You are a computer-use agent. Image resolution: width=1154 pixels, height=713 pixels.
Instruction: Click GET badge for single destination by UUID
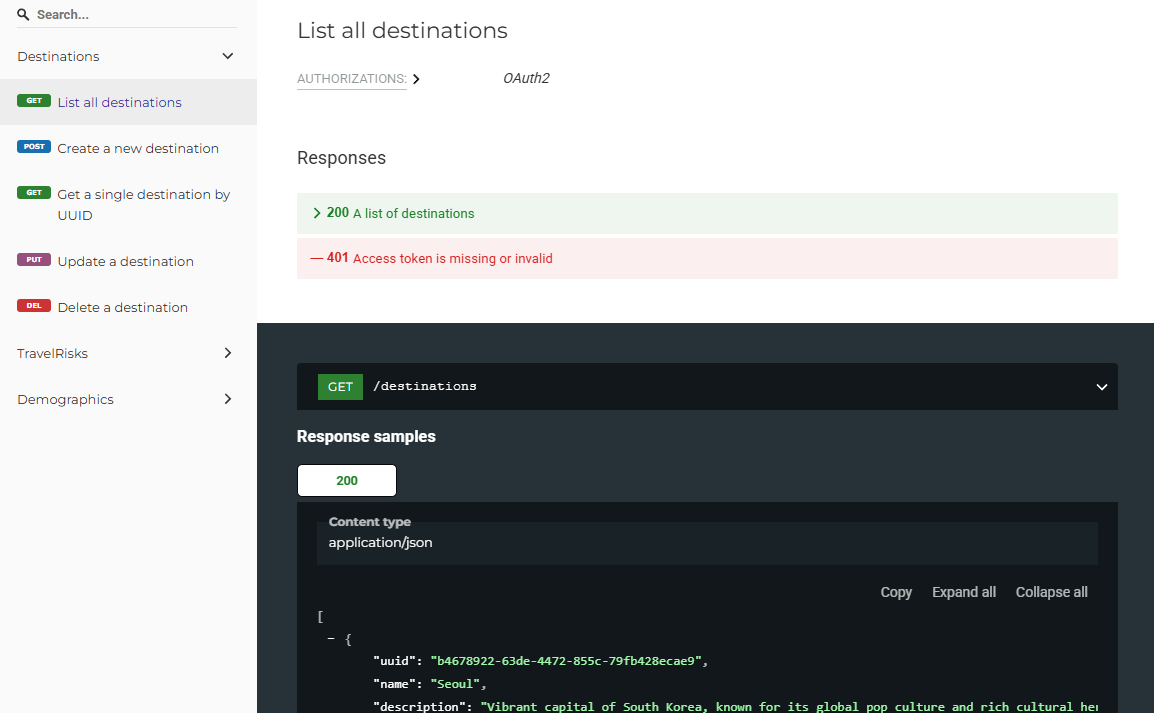(34, 193)
